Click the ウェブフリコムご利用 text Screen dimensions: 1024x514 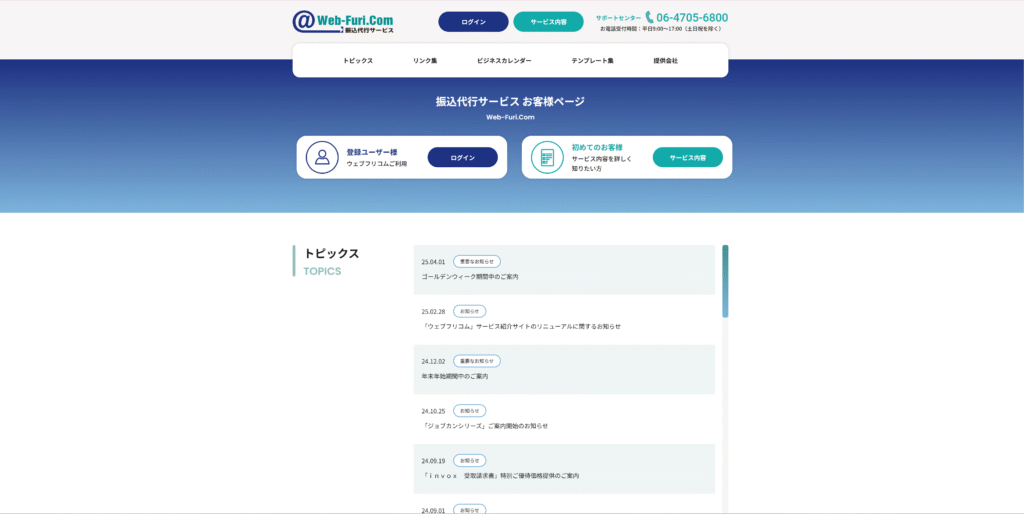(377, 164)
